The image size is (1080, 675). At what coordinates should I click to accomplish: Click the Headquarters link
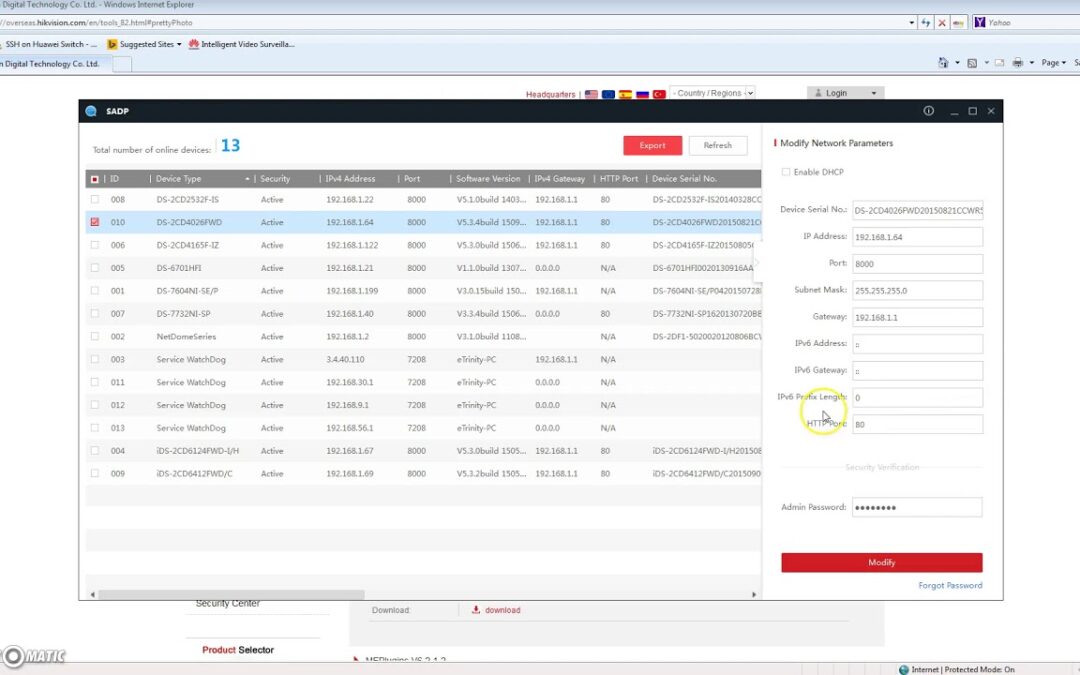(x=550, y=94)
